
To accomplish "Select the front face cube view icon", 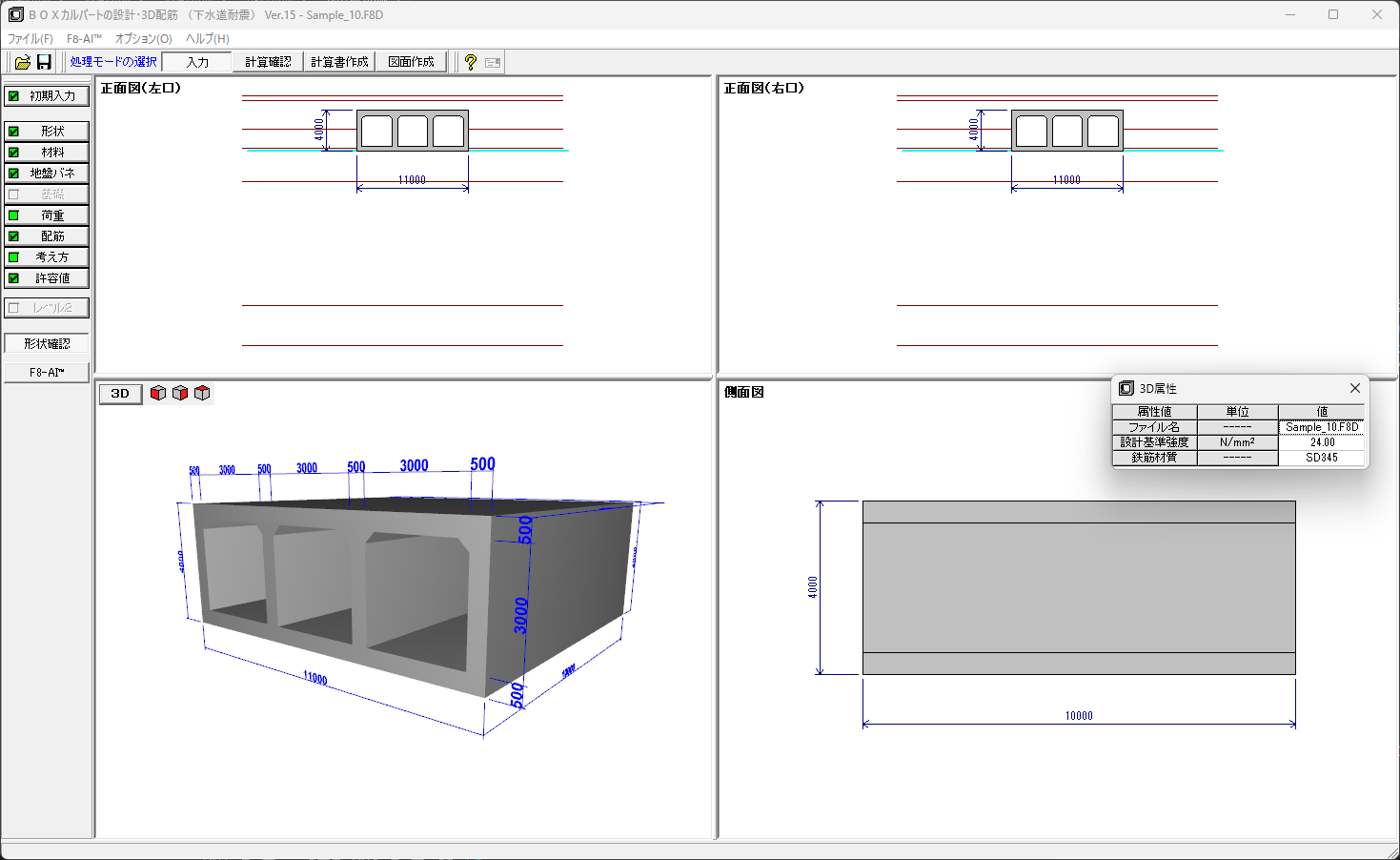I will 158,393.
